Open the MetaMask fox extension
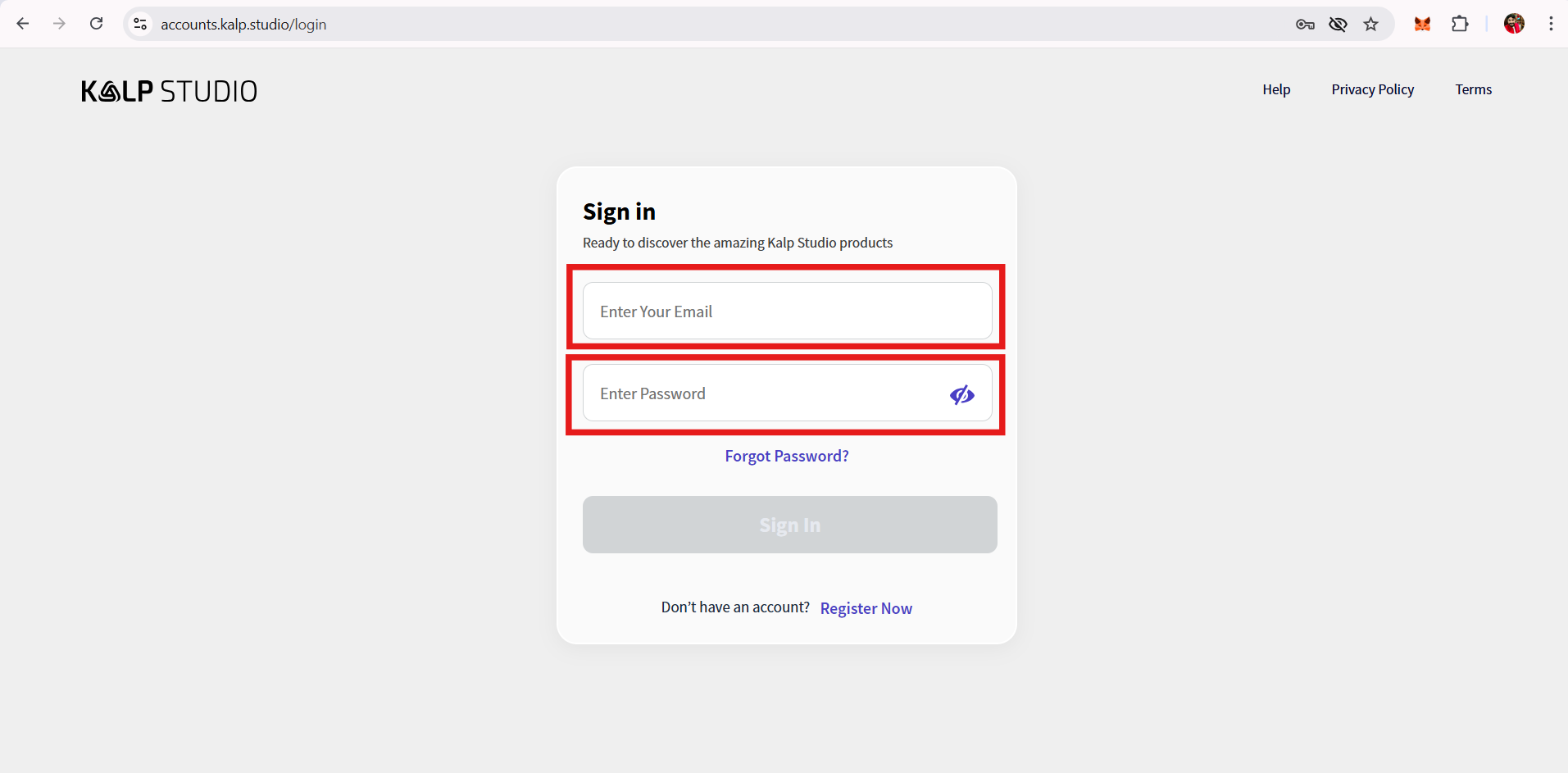 1422,25
